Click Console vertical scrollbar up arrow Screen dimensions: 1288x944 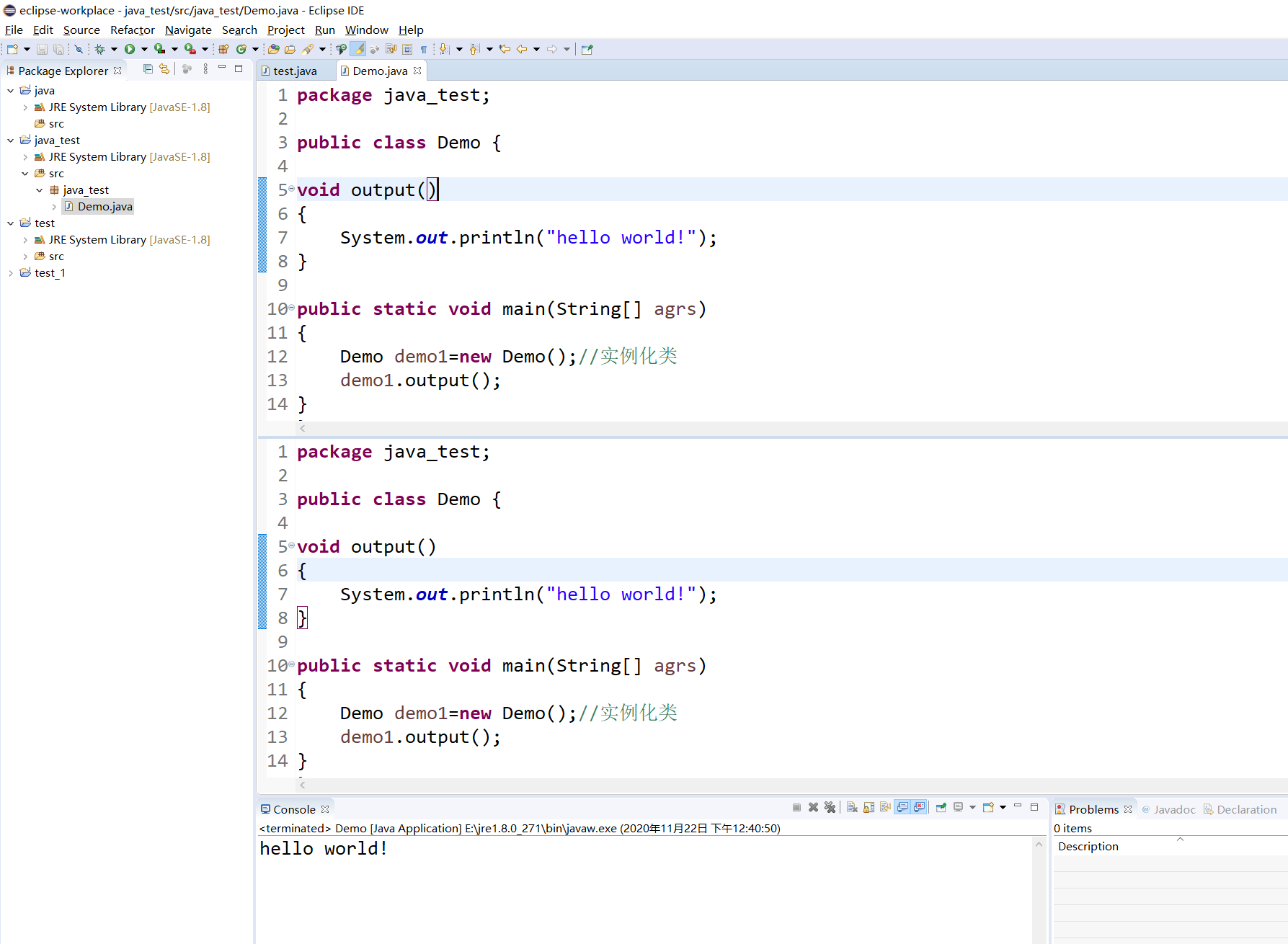tap(1039, 845)
